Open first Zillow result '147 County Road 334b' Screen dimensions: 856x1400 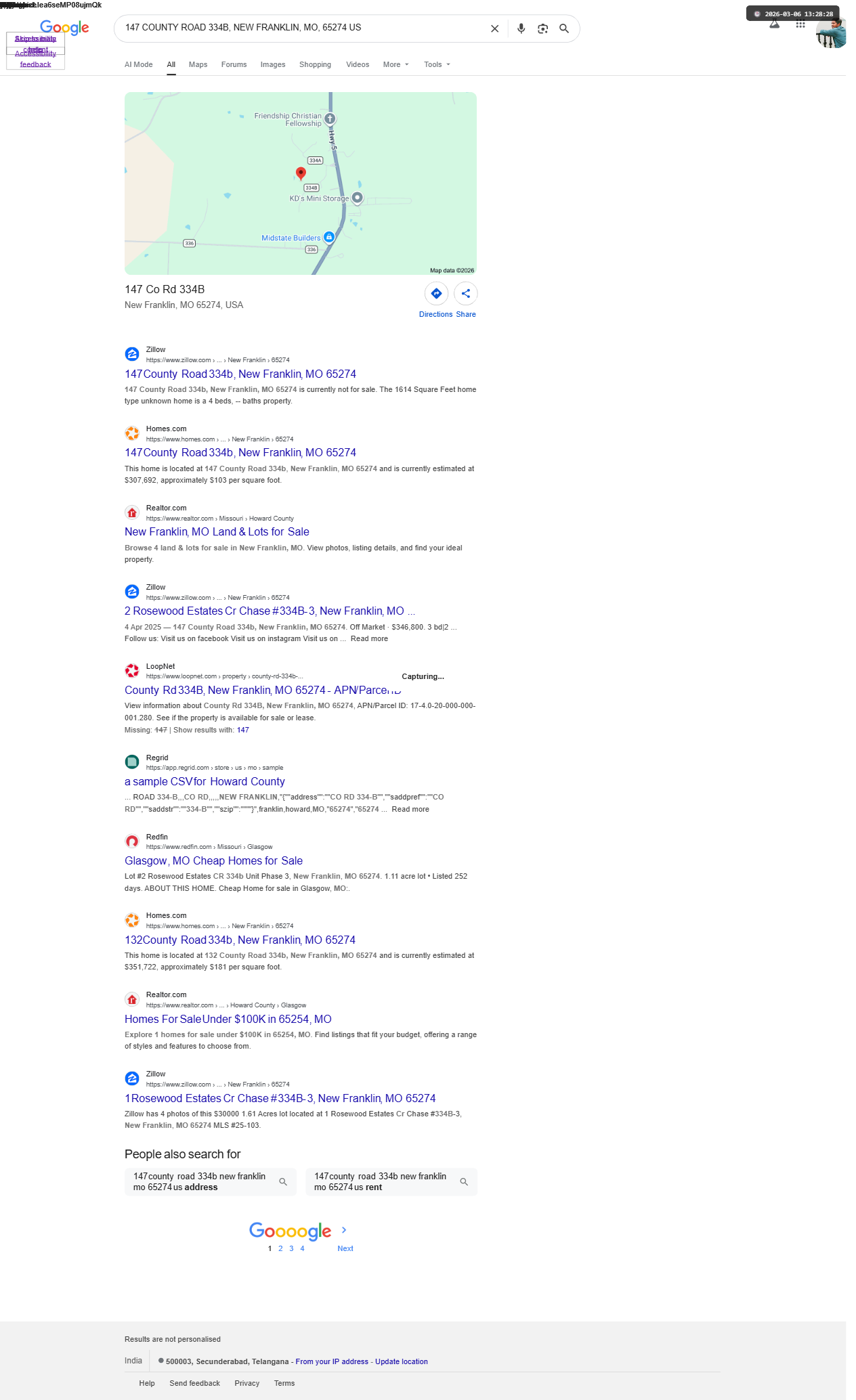click(x=240, y=374)
